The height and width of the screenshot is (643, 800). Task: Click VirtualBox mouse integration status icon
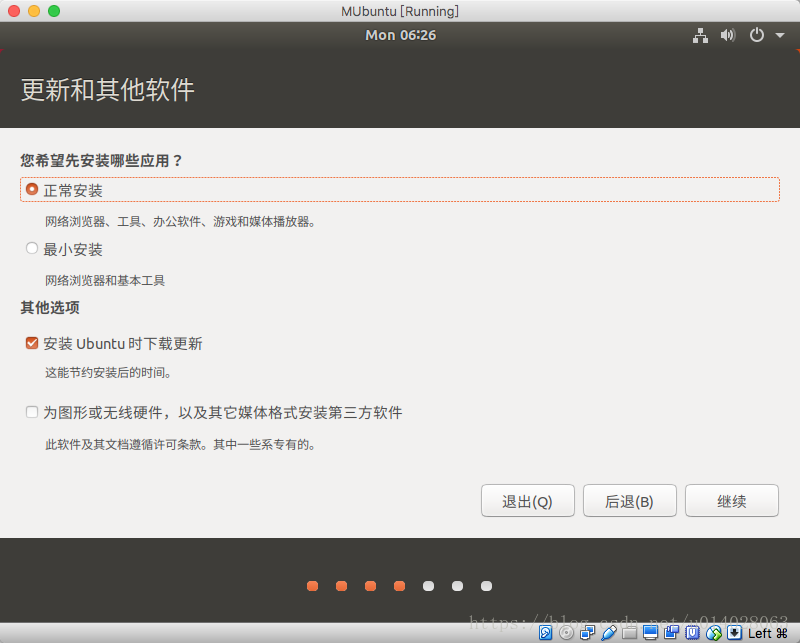pos(714,633)
